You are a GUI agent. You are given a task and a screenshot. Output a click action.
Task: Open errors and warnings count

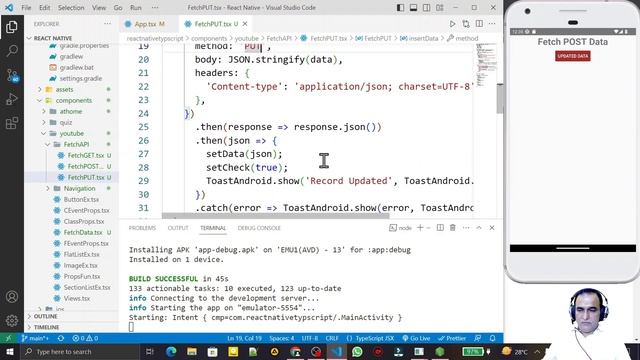pyautogui.click(x=85, y=338)
